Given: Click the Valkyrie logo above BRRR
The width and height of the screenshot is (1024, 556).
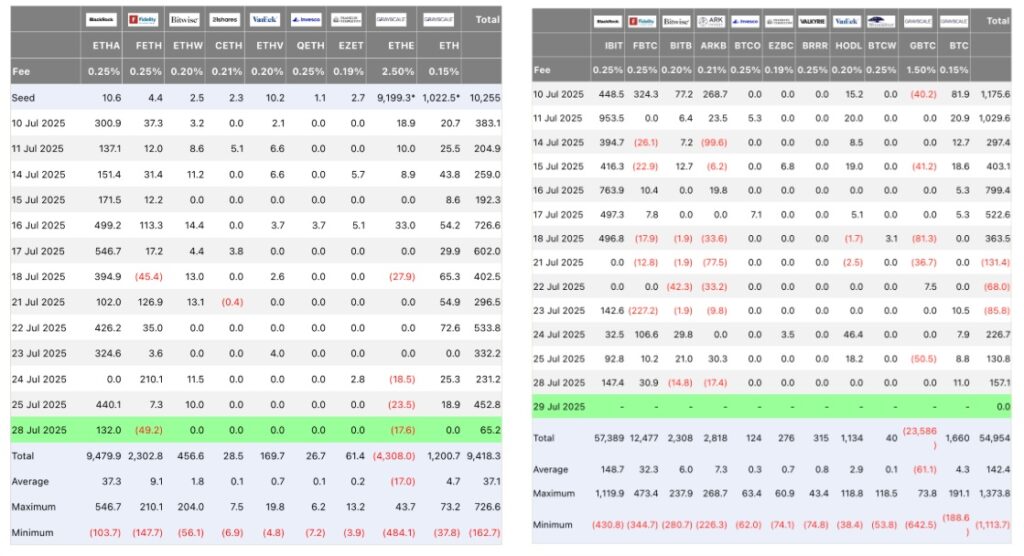Looking at the screenshot, I should point(813,21).
